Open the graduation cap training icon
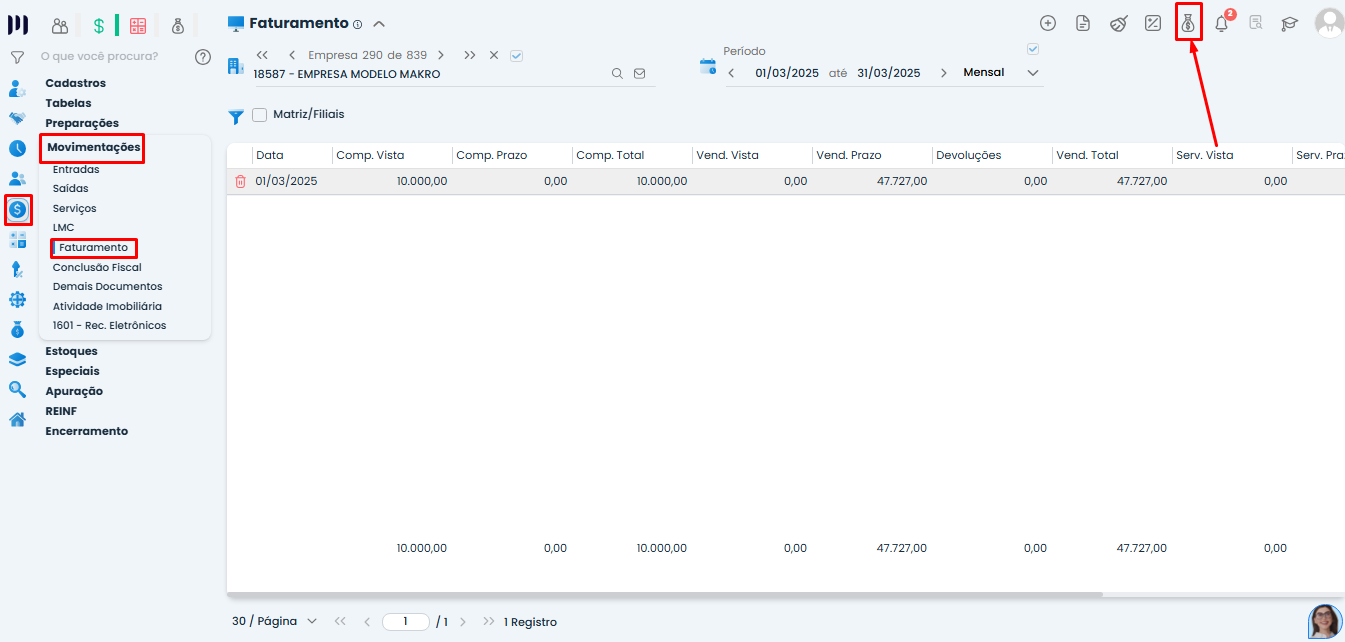Viewport: 1345px width, 642px height. coord(1290,23)
